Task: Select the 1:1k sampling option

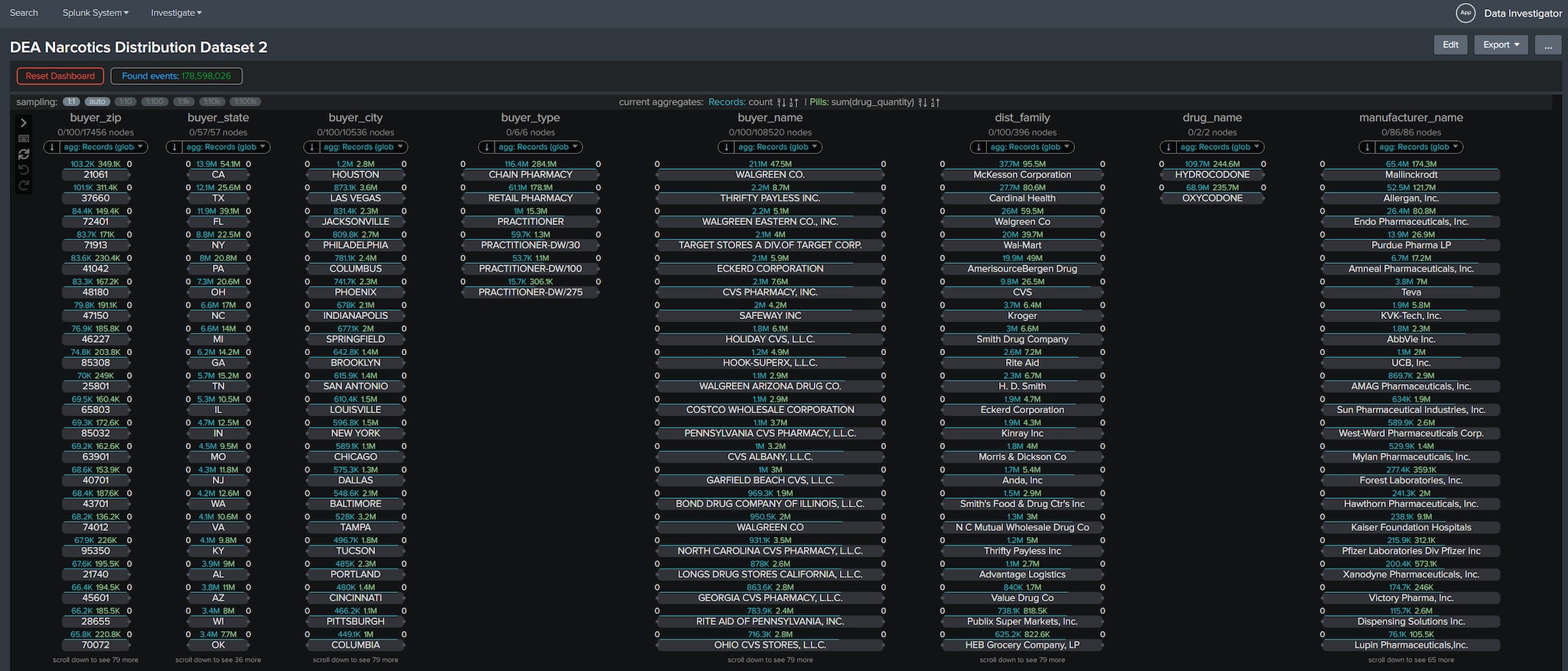Action: tap(183, 102)
